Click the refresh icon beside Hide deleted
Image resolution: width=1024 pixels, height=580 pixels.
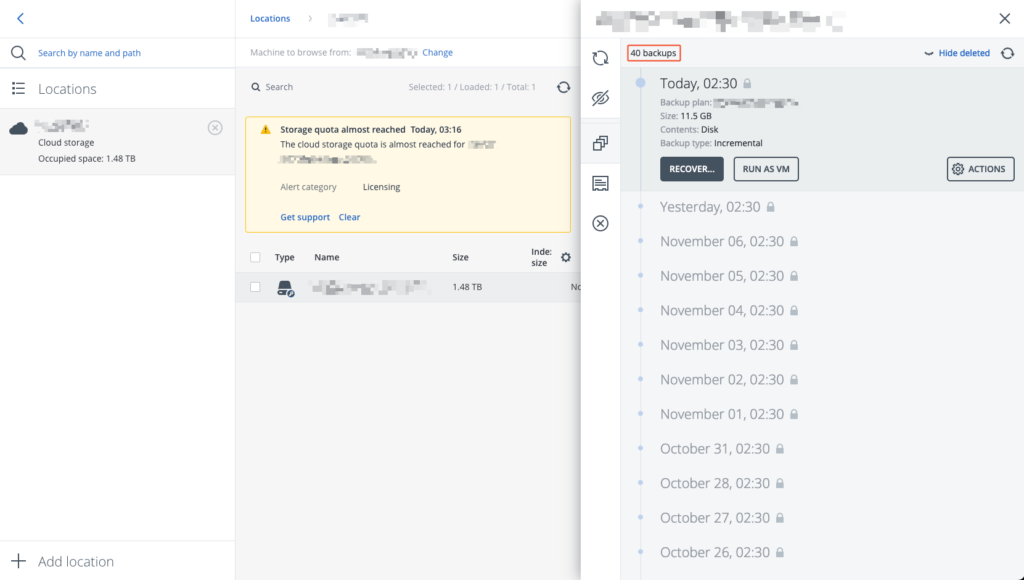(x=1008, y=53)
